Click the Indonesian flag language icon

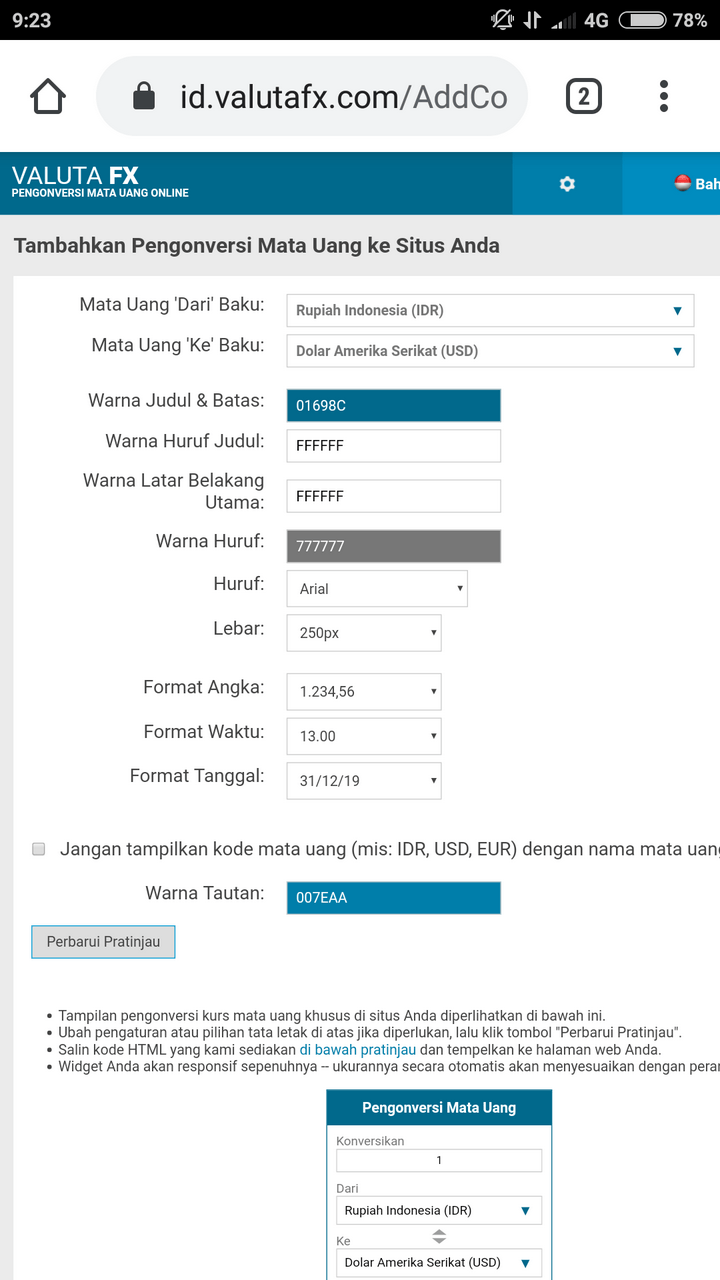(x=683, y=183)
